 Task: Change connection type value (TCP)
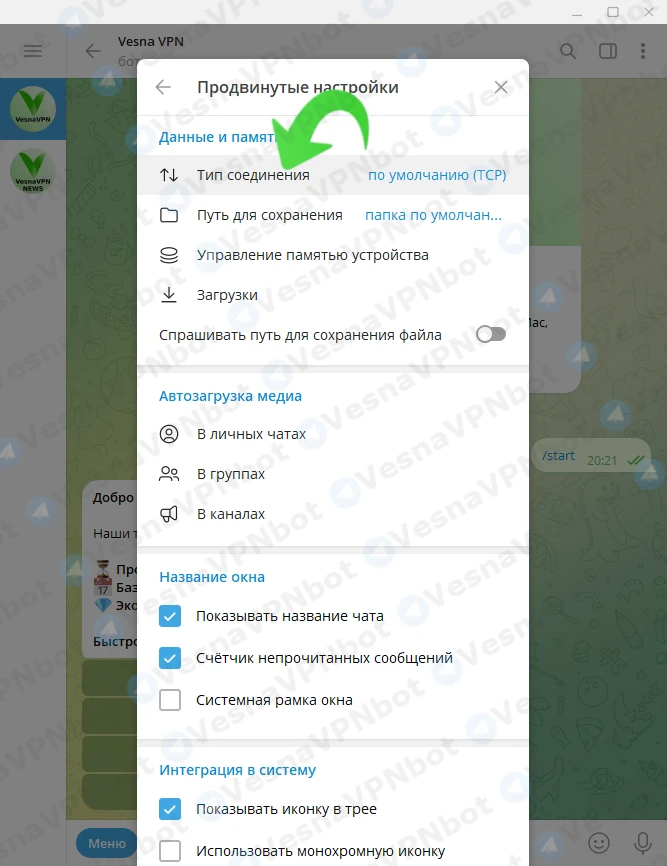coord(437,175)
